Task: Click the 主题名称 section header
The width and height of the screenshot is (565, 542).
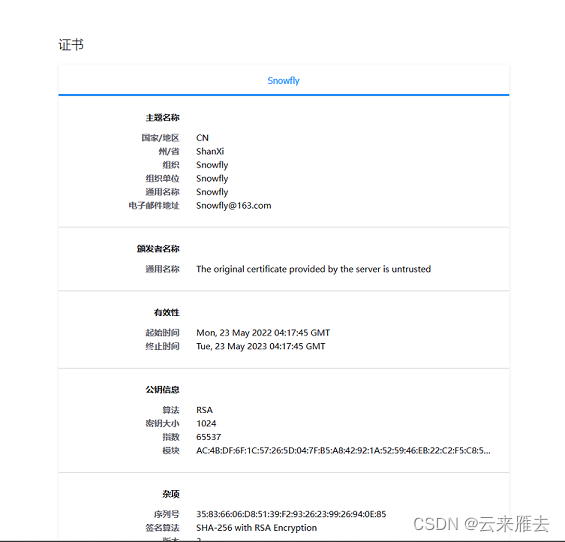Action: click(163, 117)
